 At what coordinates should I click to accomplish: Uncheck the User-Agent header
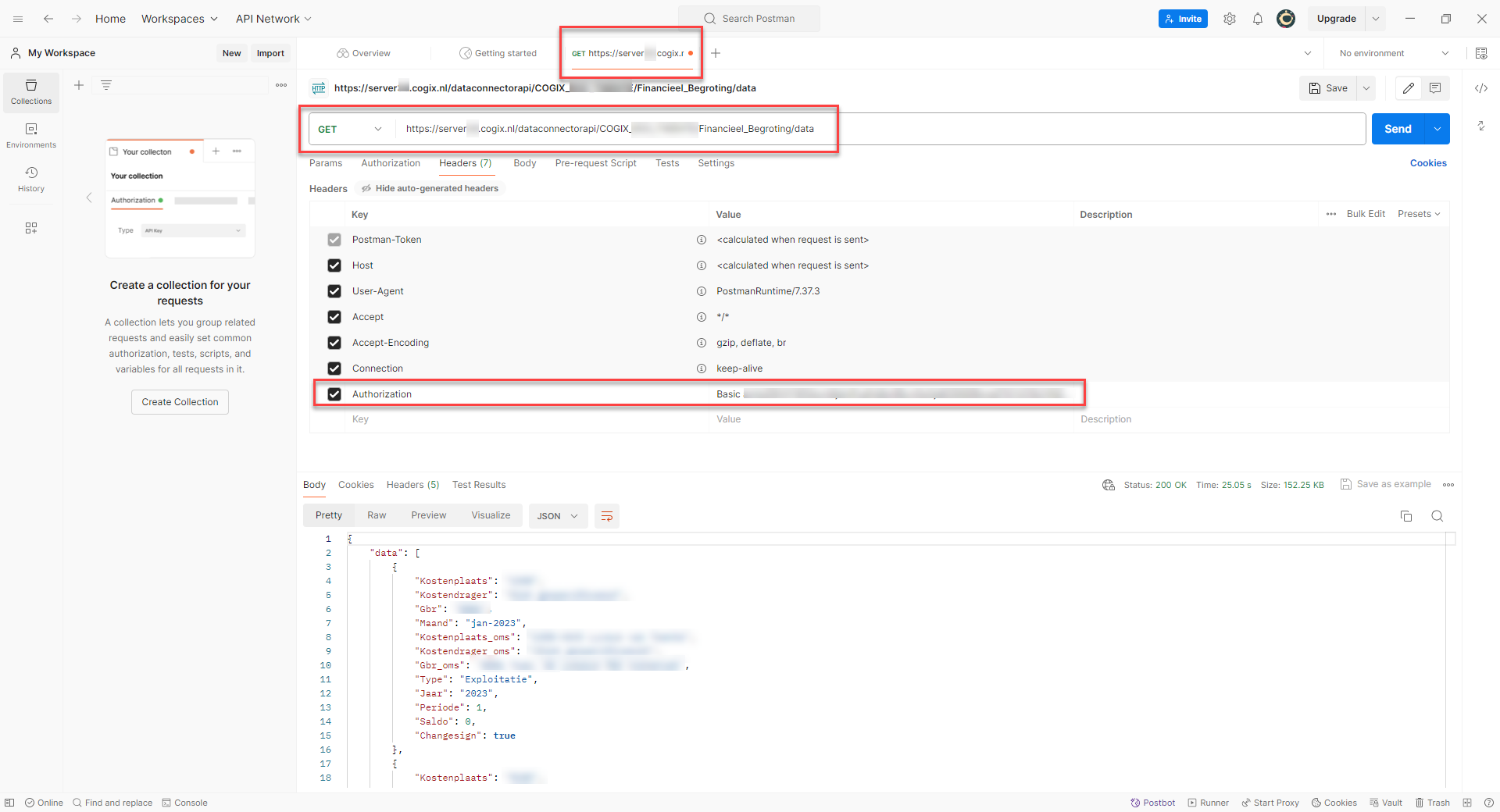click(334, 291)
